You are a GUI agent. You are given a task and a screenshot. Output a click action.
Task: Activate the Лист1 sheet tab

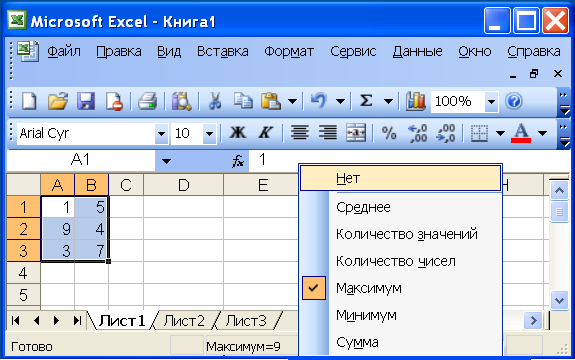[x=122, y=321]
